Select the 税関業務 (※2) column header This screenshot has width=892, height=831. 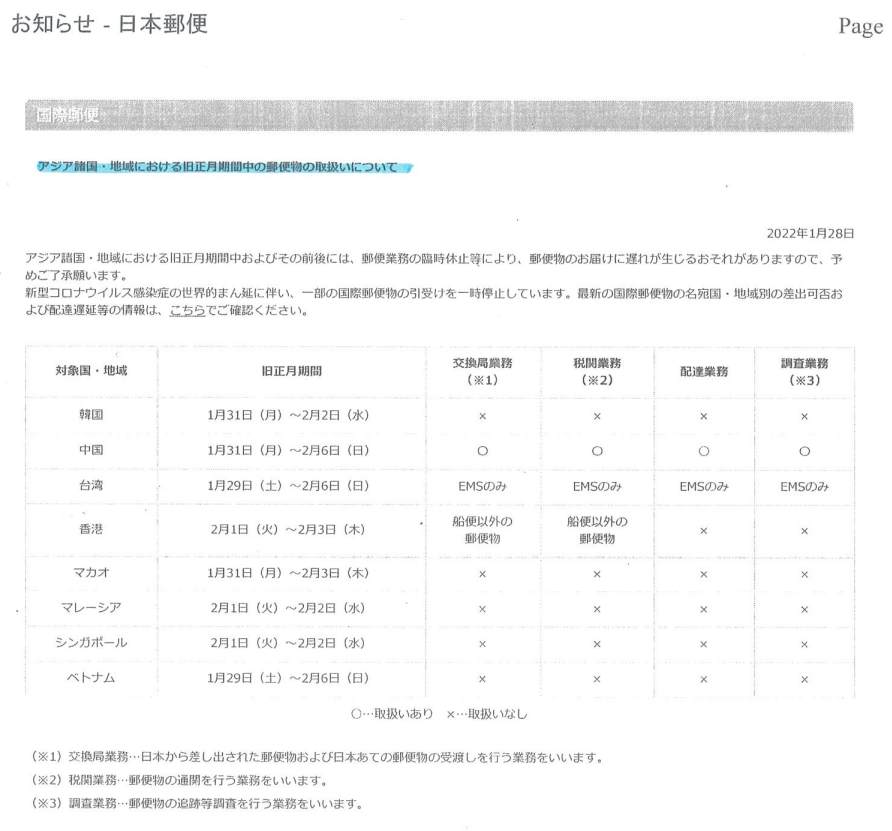click(x=596, y=372)
